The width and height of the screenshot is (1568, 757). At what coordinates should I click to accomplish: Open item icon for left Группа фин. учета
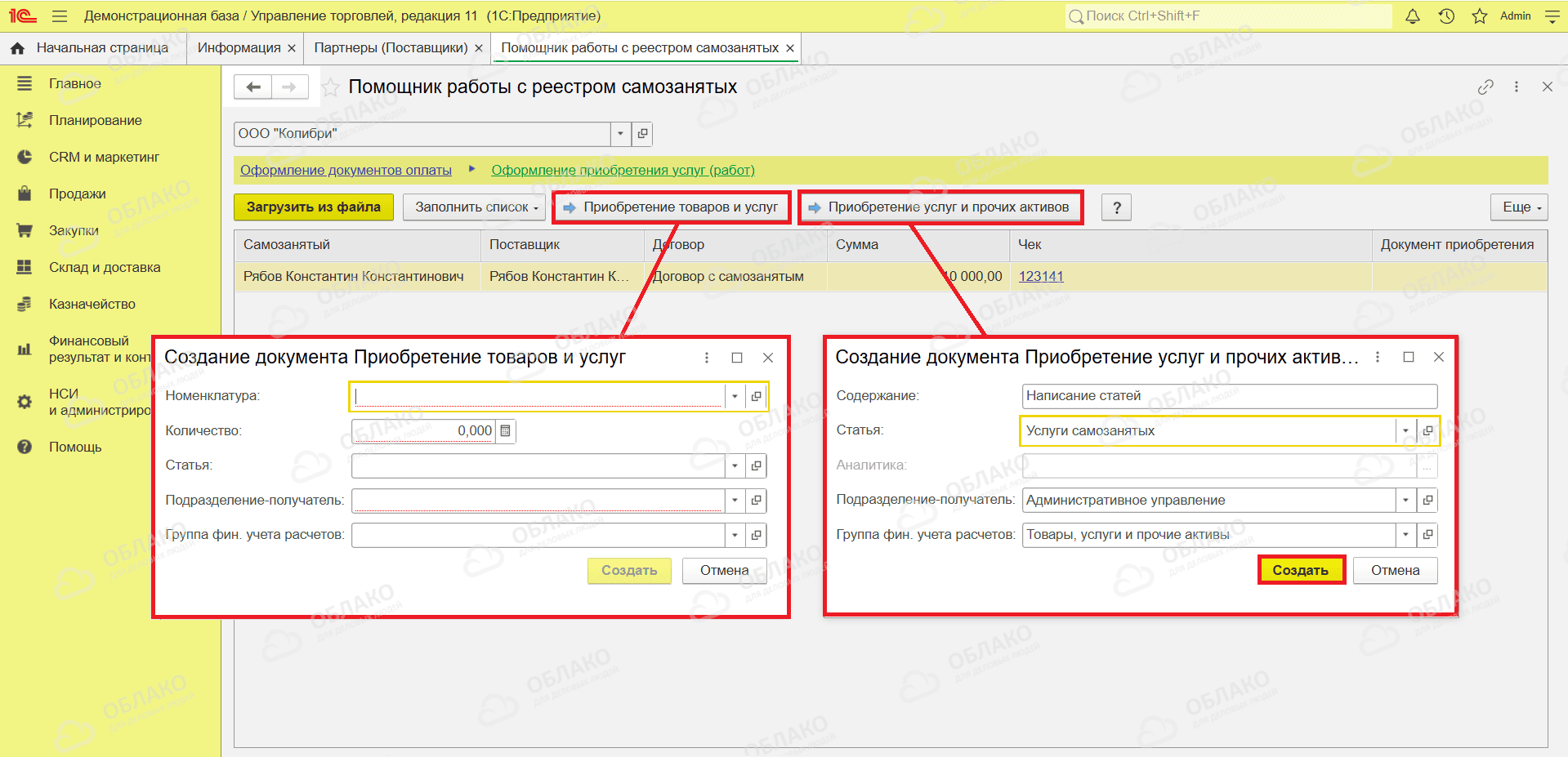tap(757, 535)
